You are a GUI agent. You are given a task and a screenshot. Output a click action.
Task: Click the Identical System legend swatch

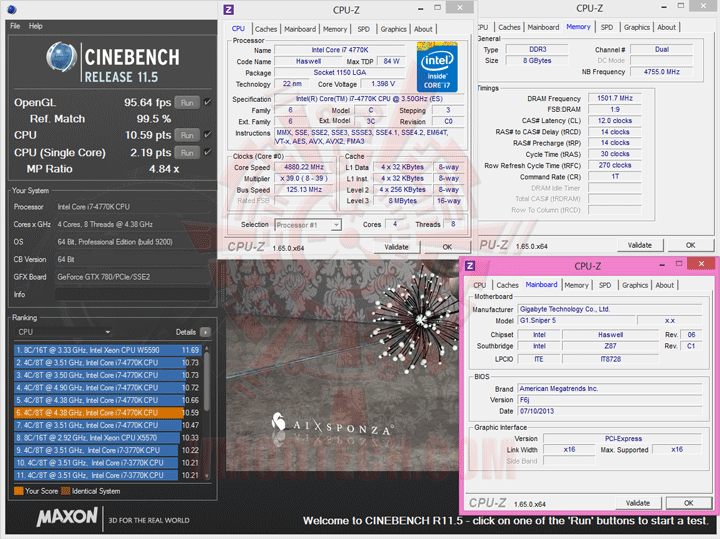pyautogui.click(x=66, y=491)
